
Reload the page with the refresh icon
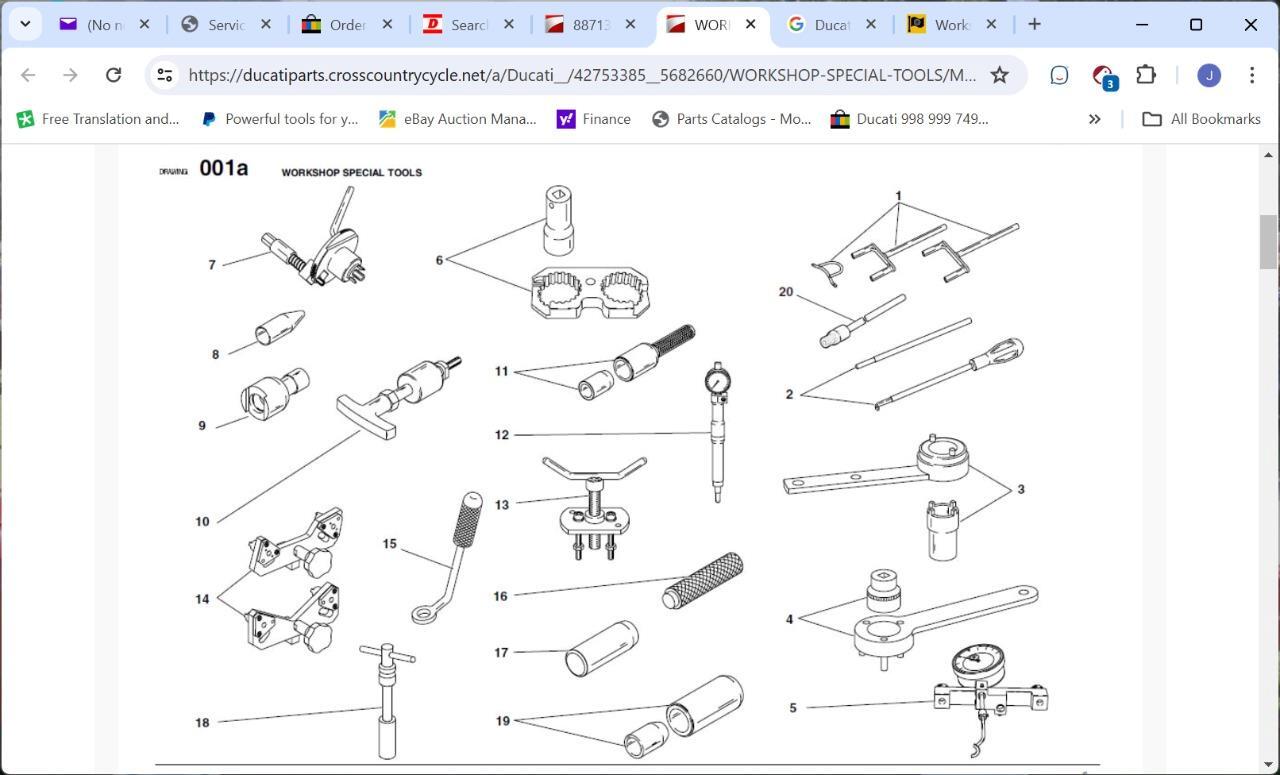(113, 75)
